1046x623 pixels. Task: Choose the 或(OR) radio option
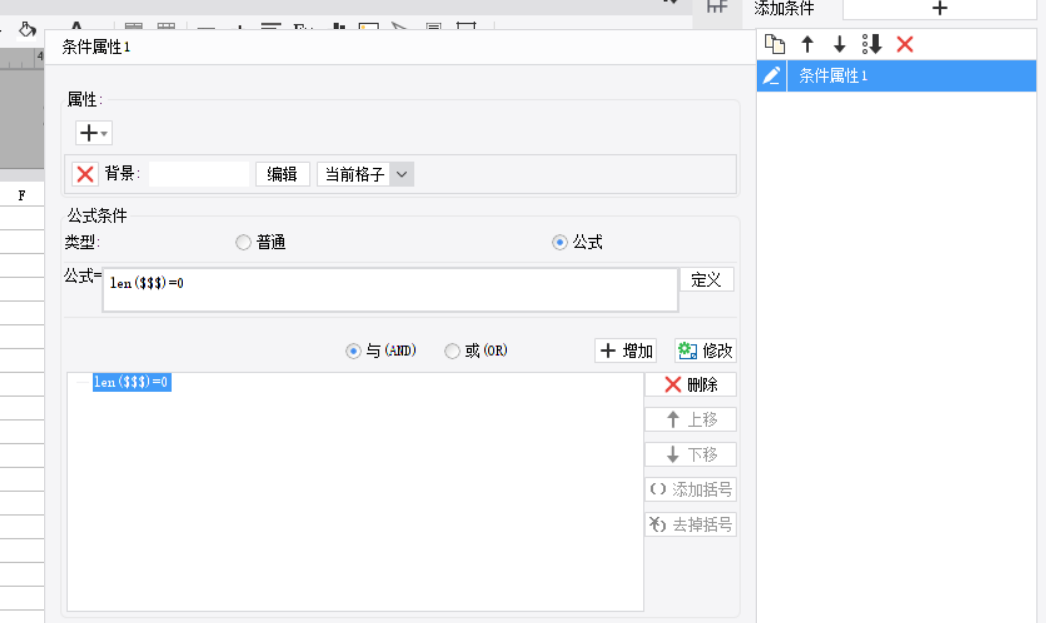pyautogui.click(x=452, y=351)
